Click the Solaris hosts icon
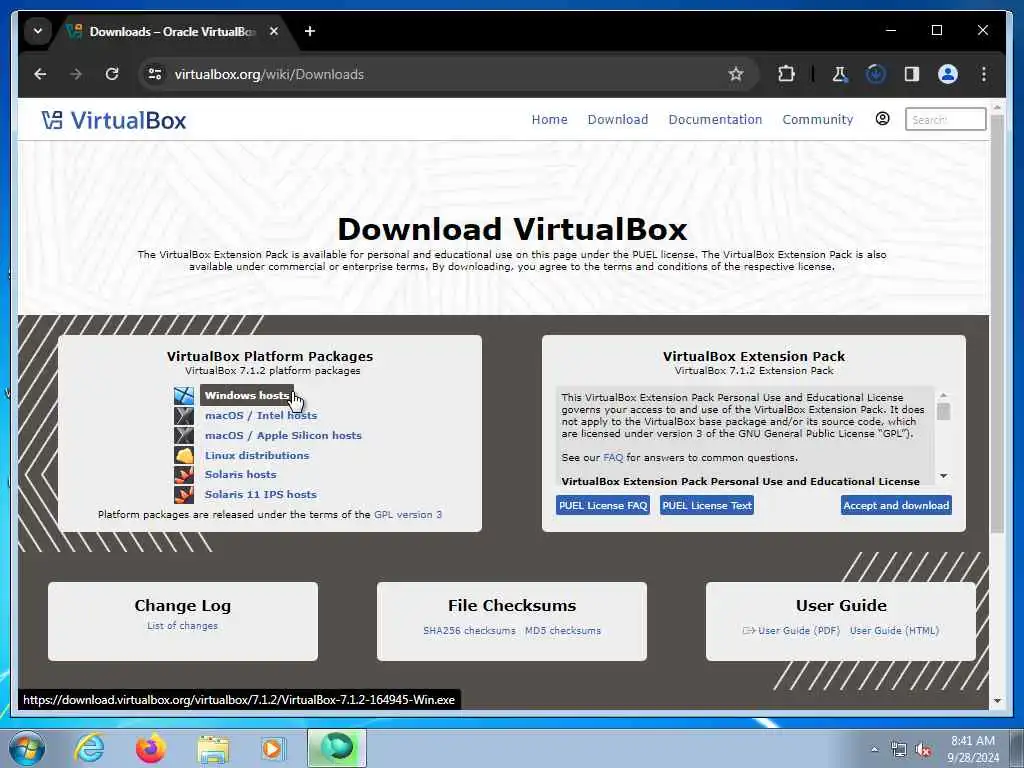Viewport: 1024px width, 768px height. pyautogui.click(x=184, y=475)
